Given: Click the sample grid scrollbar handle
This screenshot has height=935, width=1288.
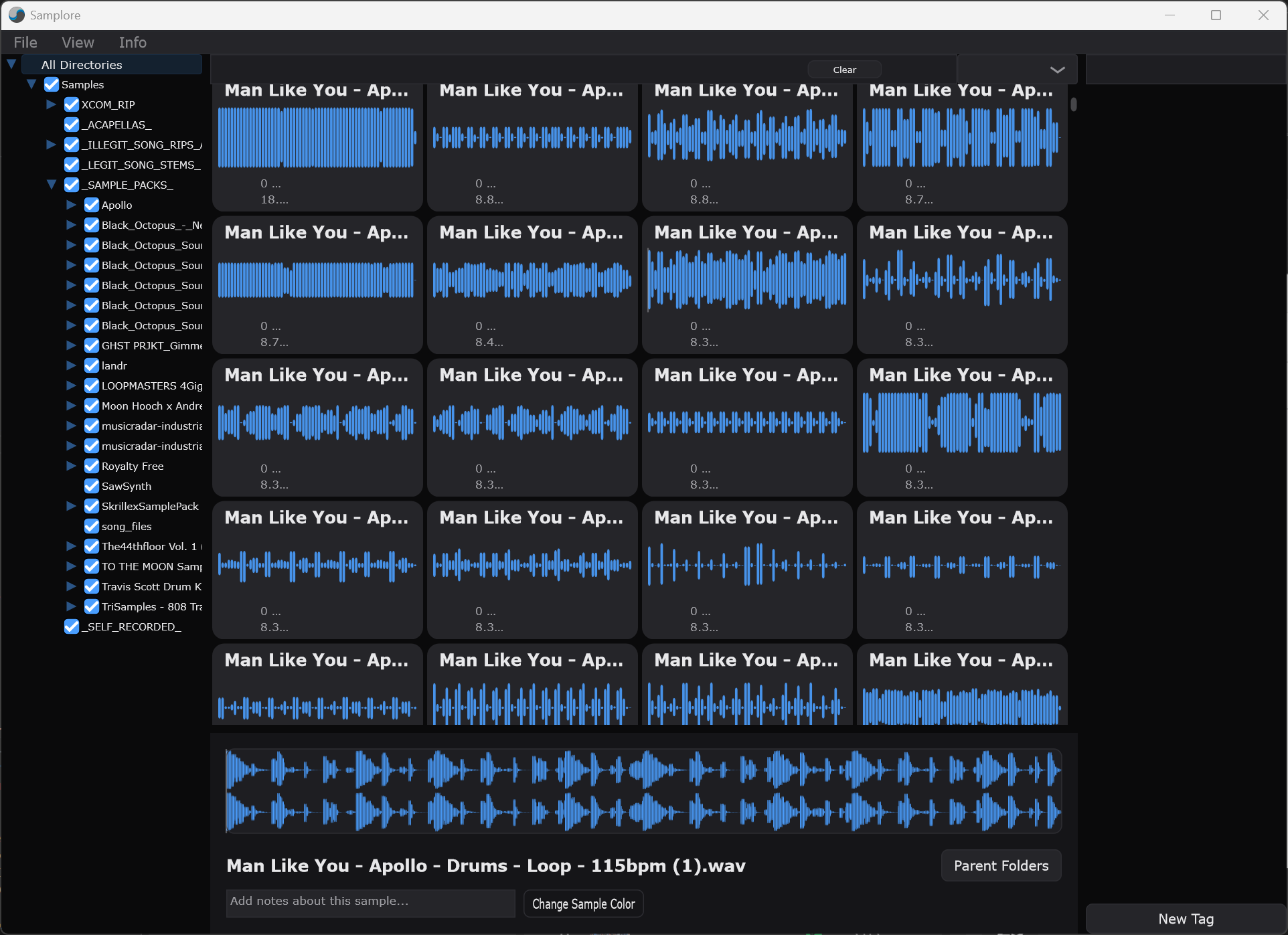Looking at the screenshot, I should click(1073, 104).
